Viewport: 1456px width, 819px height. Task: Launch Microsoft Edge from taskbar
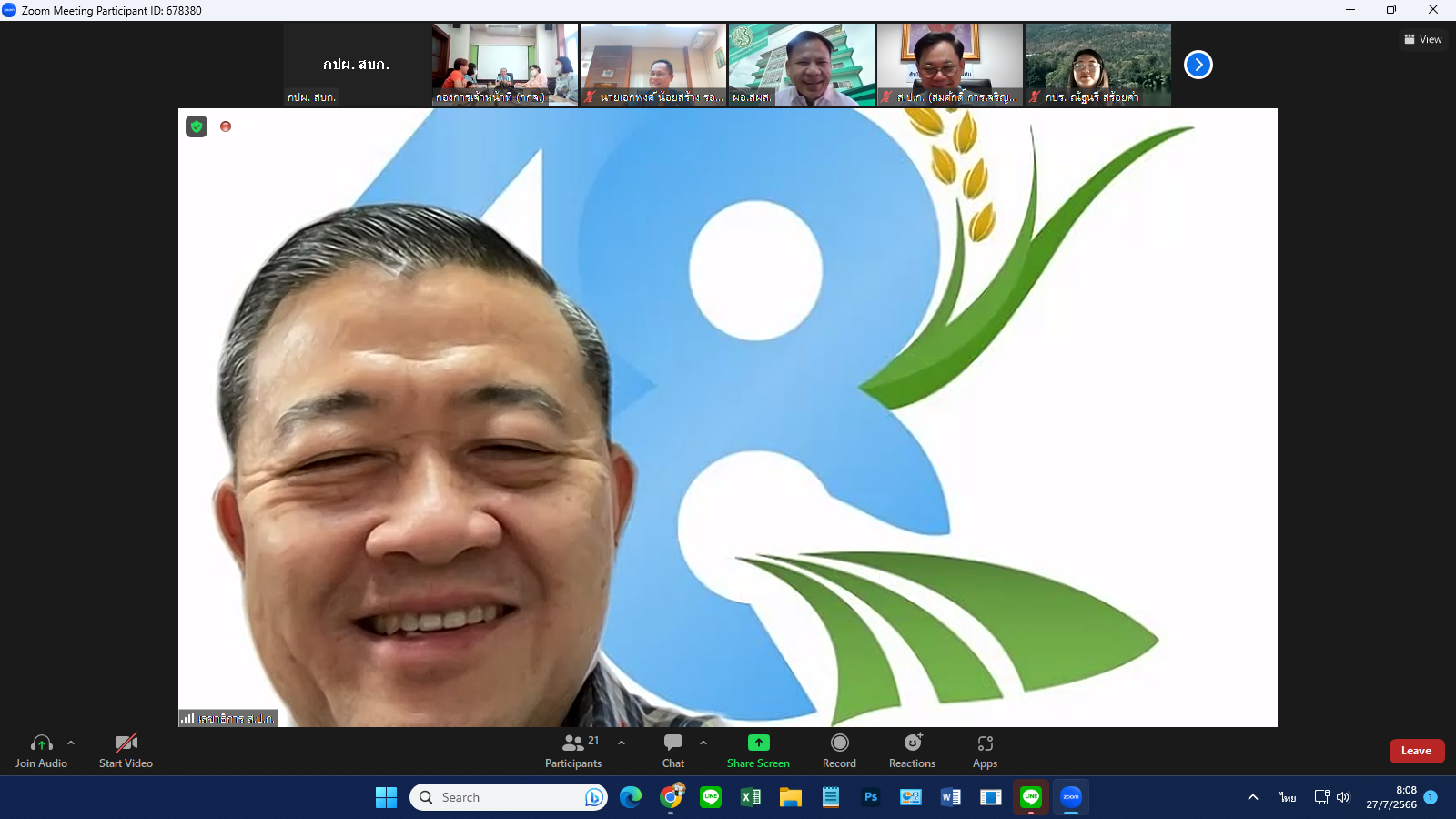tap(631, 797)
